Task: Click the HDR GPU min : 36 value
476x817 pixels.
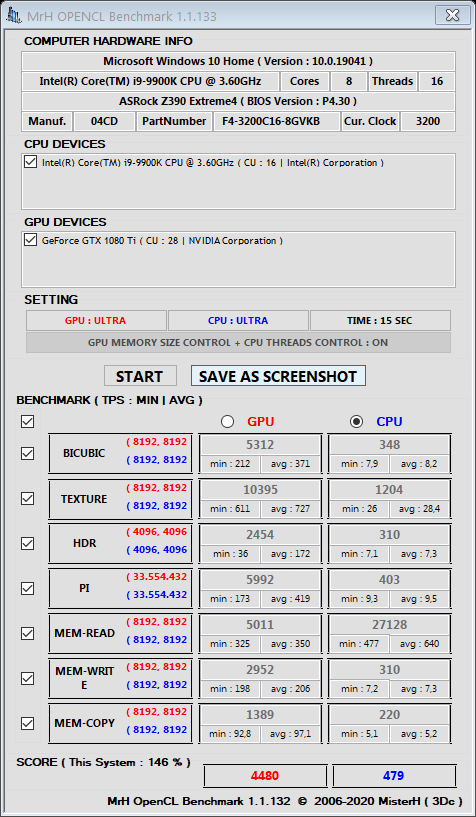Action: point(230,553)
